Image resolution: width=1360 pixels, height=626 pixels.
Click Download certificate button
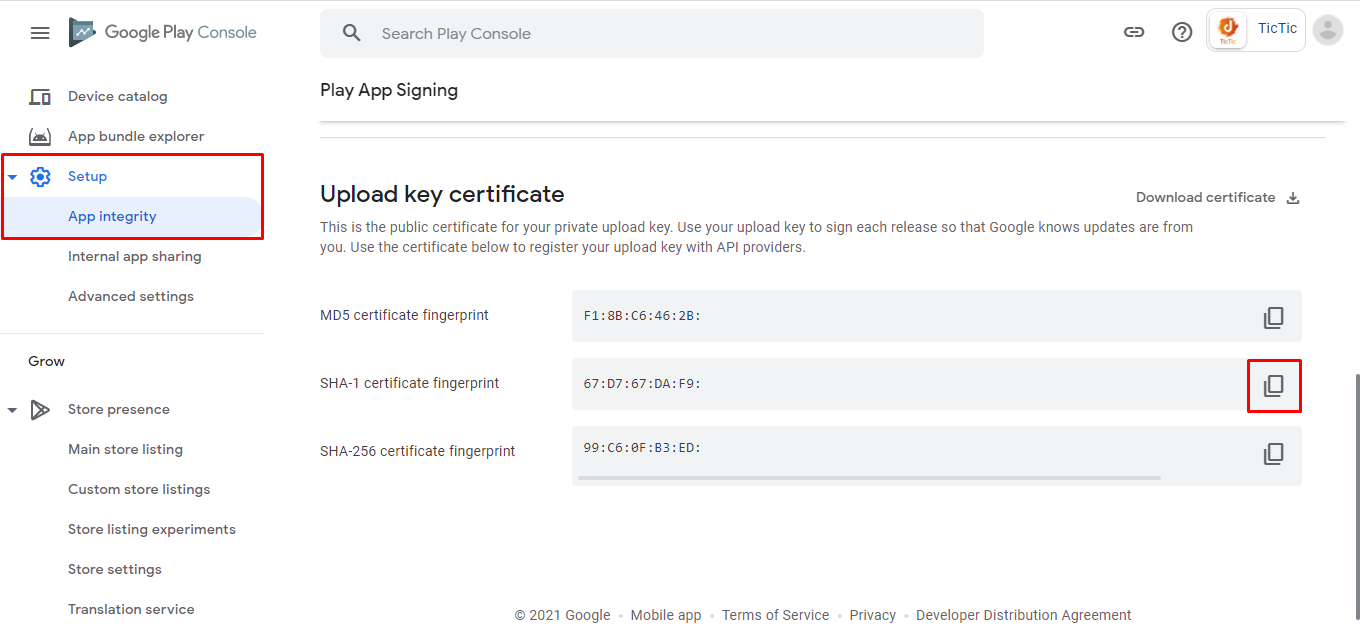coord(1217,198)
